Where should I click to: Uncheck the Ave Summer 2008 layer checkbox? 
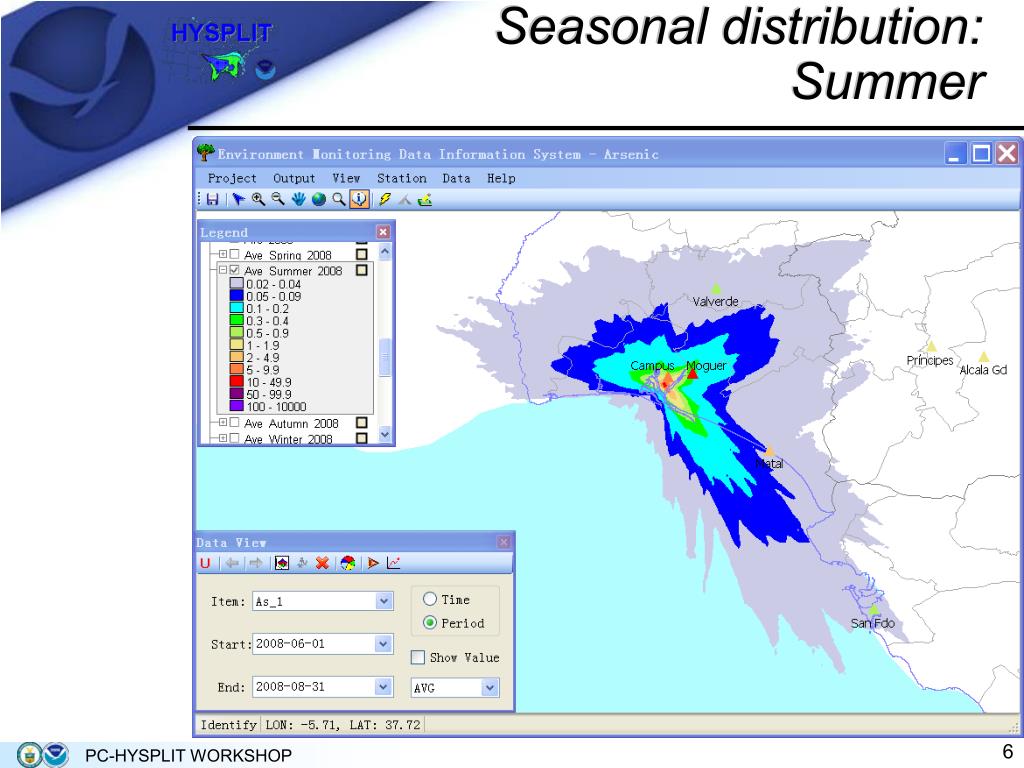pyautogui.click(x=234, y=270)
